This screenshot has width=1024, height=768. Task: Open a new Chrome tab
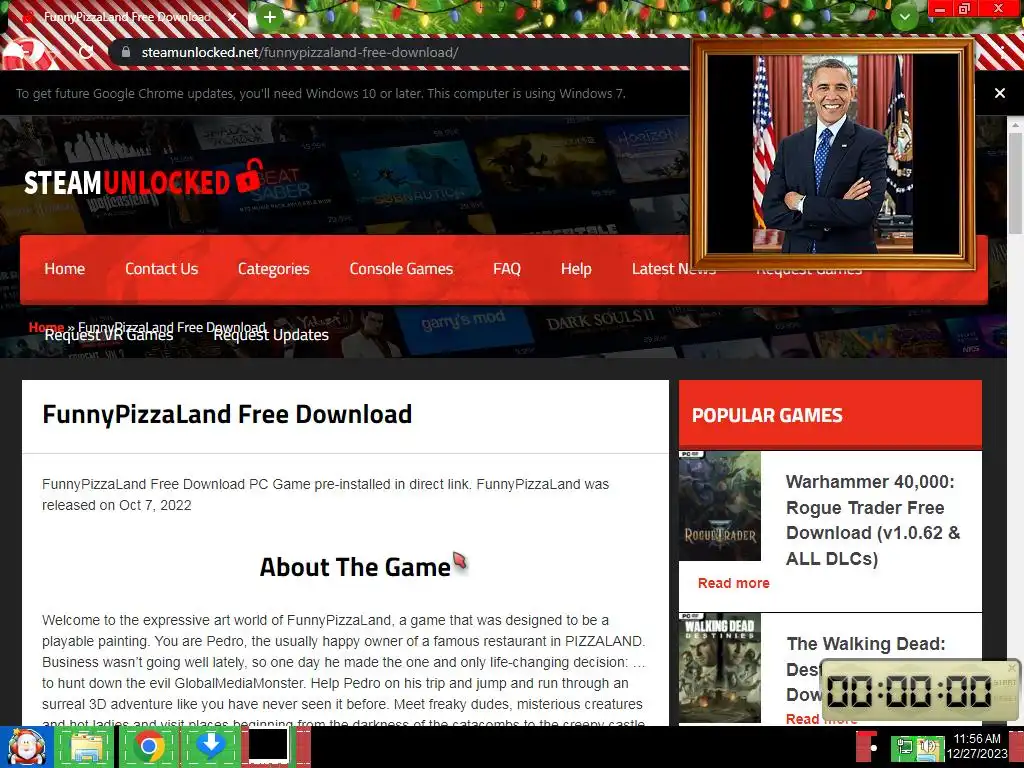pos(270,17)
